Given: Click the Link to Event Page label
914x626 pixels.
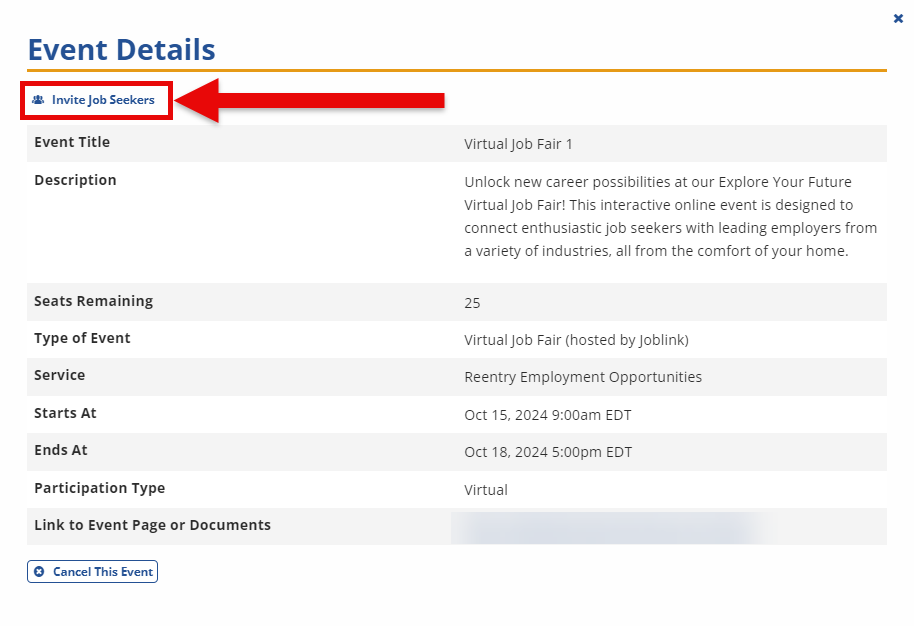Looking at the screenshot, I should coord(152,525).
